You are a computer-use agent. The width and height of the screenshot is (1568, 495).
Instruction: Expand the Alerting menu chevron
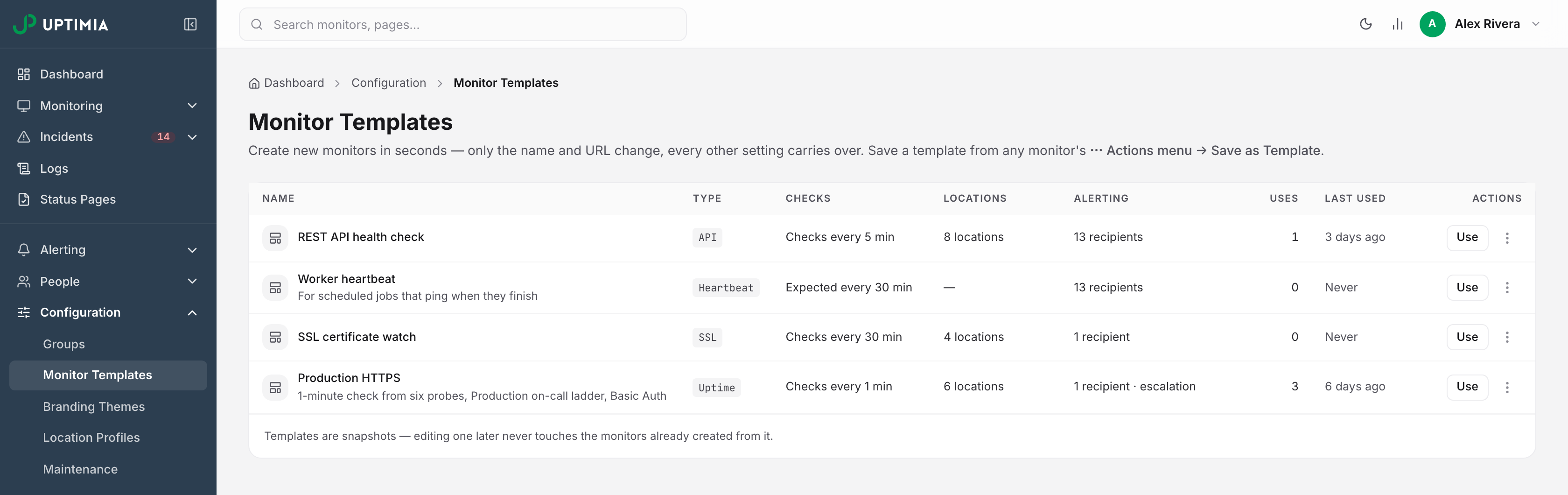pyautogui.click(x=192, y=250)
